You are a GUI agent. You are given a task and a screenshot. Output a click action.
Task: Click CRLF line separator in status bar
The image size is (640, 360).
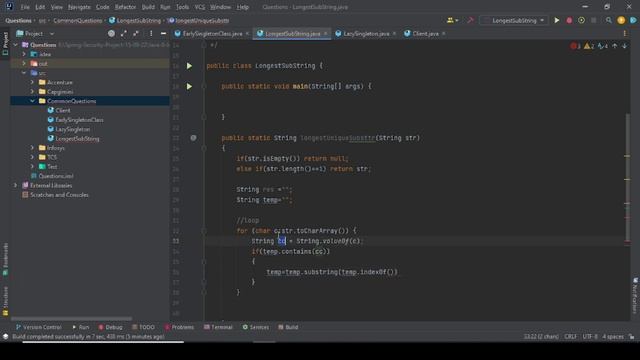pyautogui.click(x=570, y=337)
